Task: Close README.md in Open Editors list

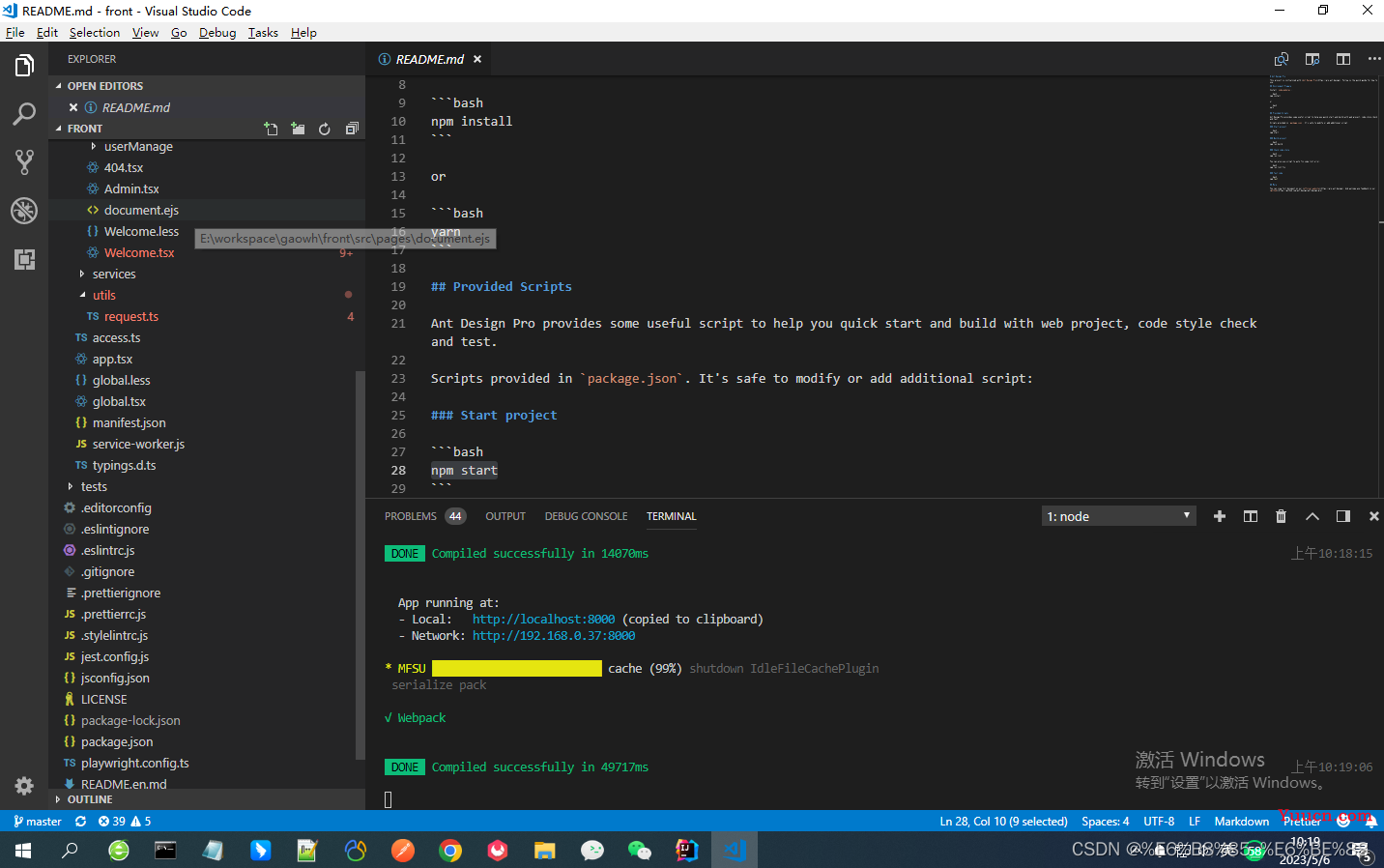Action: [73, 107]
